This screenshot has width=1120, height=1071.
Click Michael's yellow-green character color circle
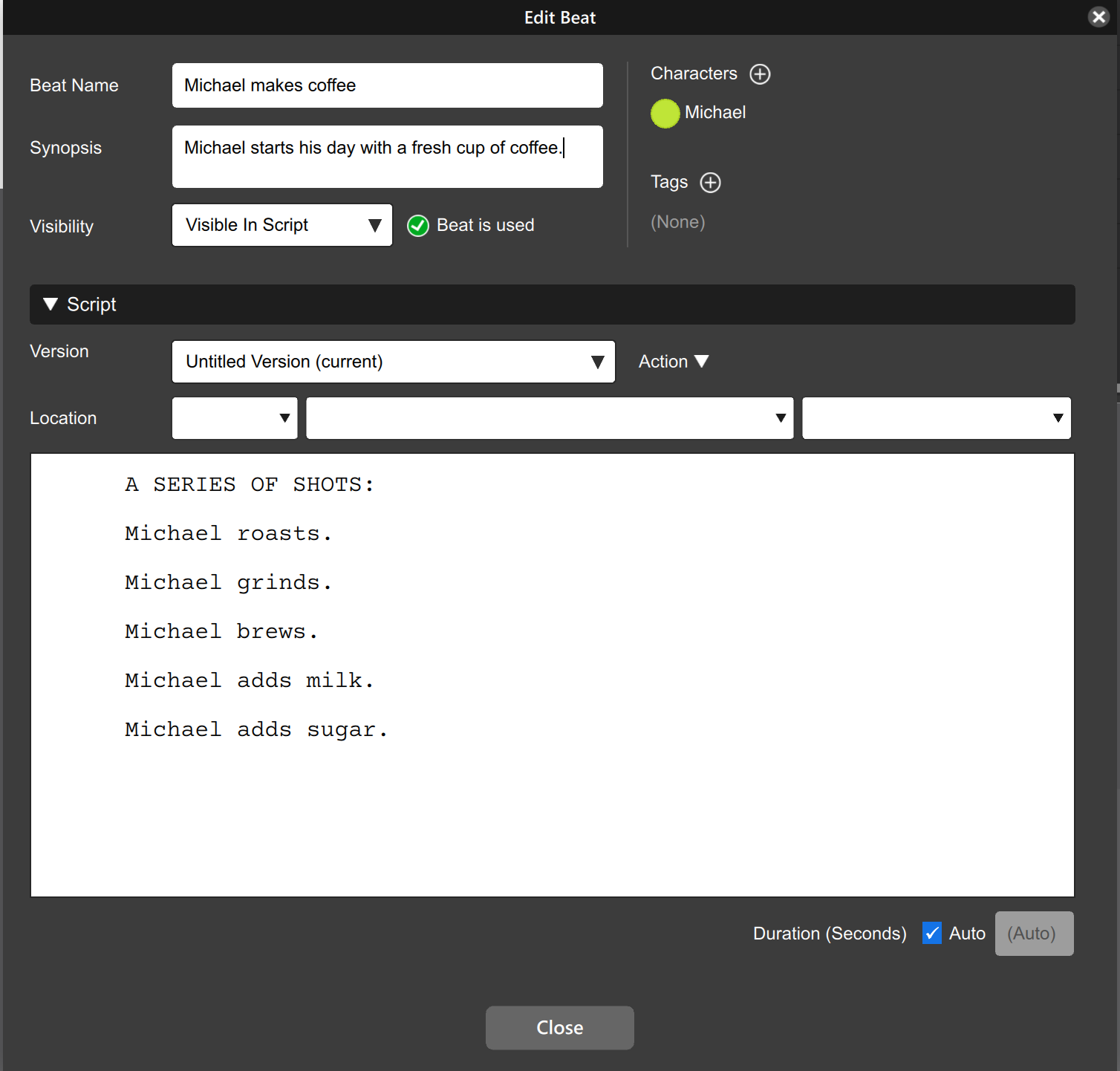pyautogui.click(x=665, y=114)
